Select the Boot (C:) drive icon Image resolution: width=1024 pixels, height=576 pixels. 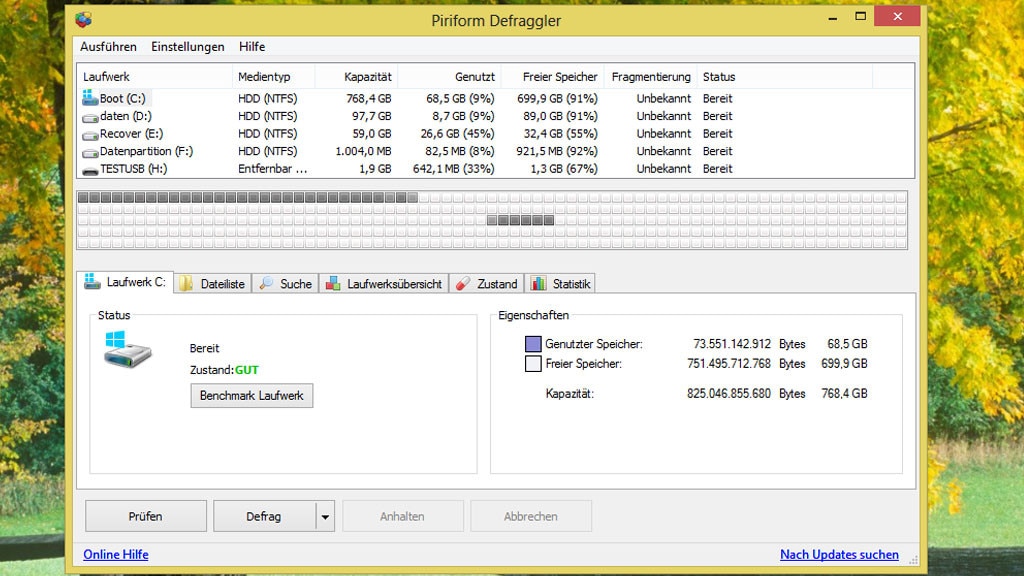(x=88, y=98)
